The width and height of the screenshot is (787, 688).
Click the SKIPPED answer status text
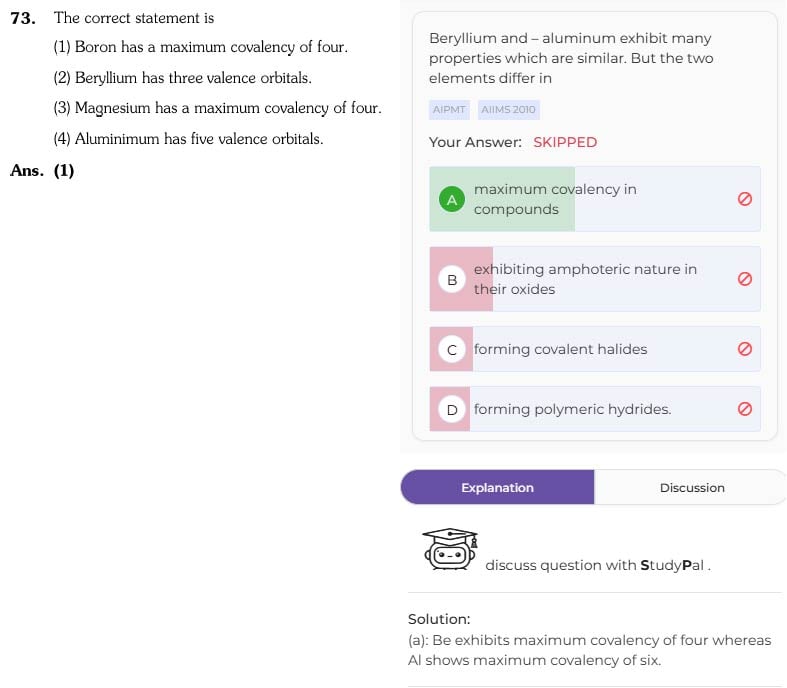[565, 142]
